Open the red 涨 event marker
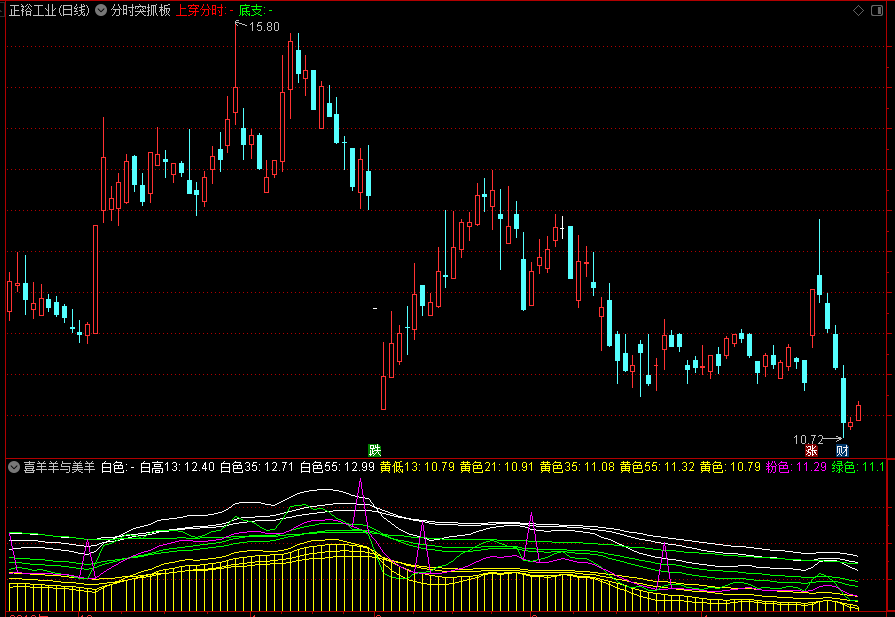Image resolution: width=895 pixels, height=617 pixels. point(811,450)
